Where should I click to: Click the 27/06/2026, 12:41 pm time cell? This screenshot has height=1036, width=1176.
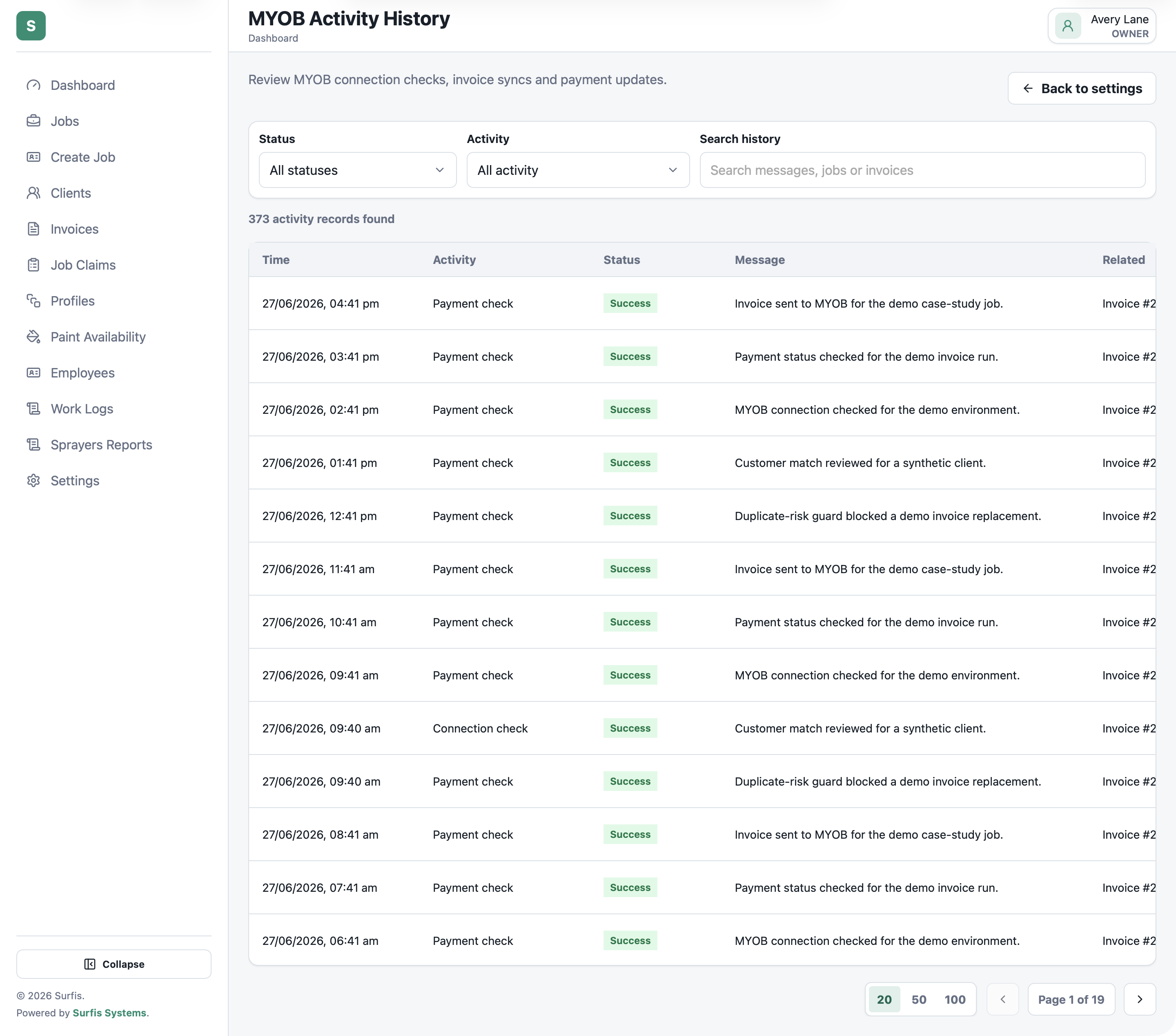[x=319, y=516]
